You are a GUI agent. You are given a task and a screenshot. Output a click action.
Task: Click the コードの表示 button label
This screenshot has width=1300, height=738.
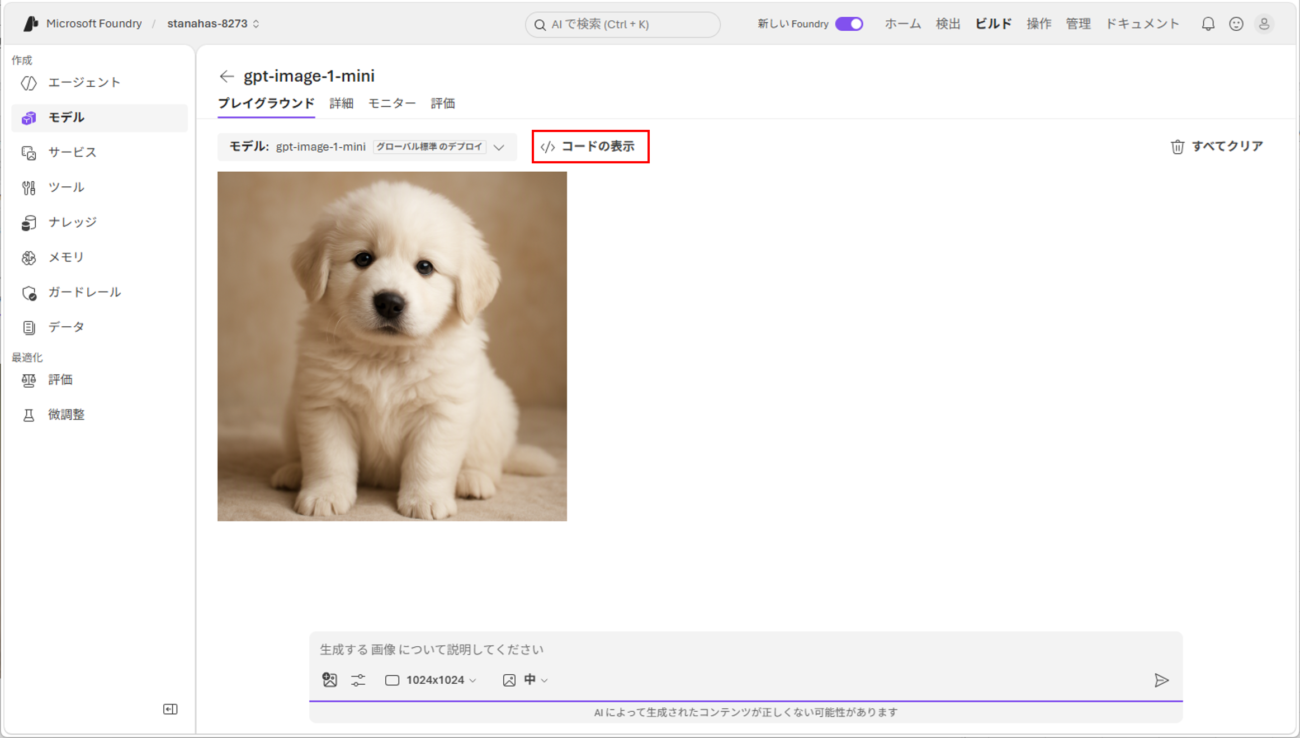pos(598,147)
